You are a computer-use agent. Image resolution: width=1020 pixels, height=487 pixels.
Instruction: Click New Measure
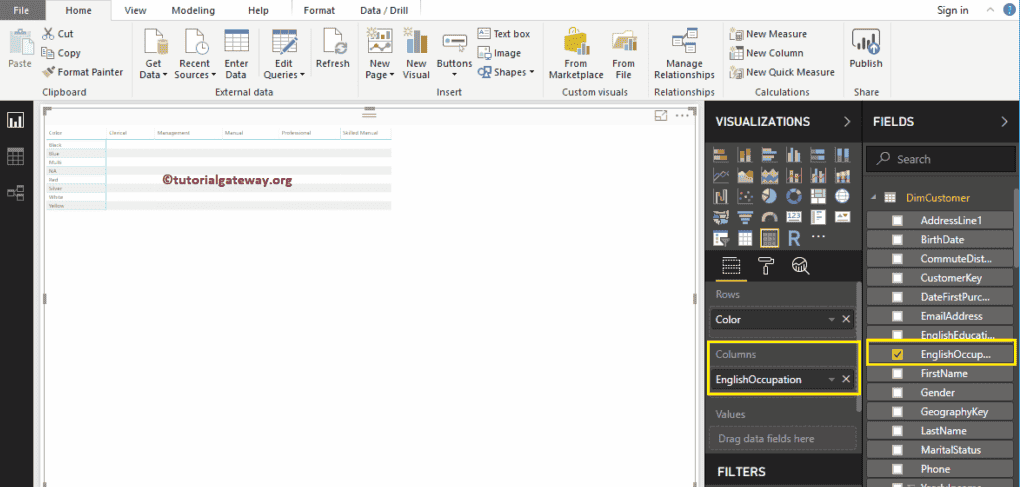coord(768,34)
